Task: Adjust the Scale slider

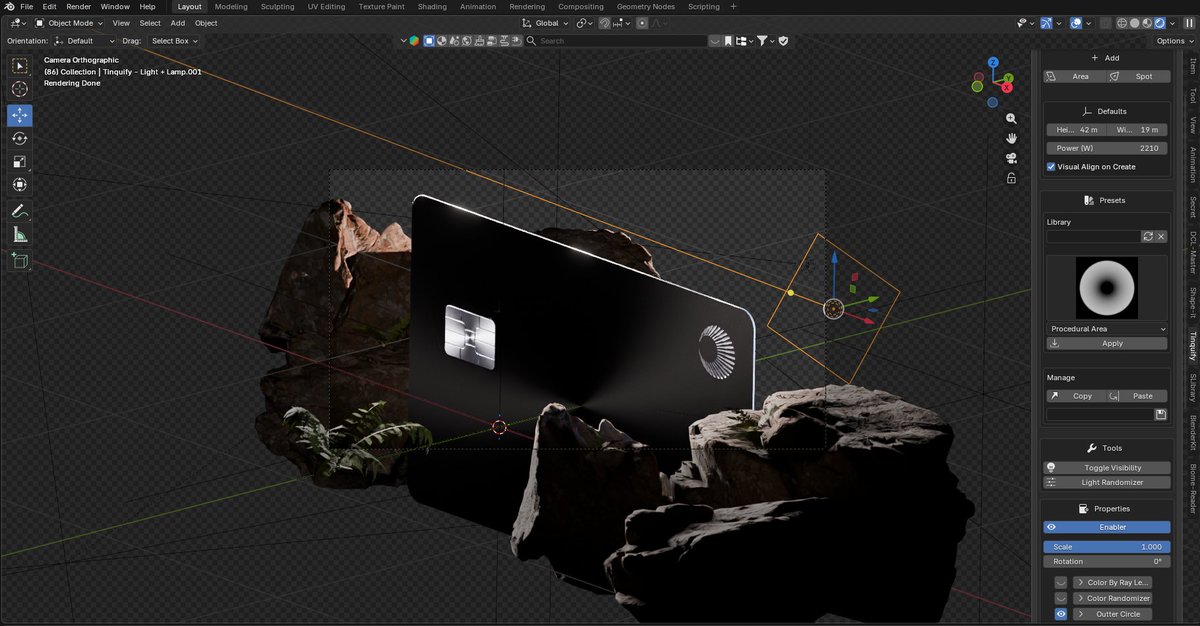Action: coord(1106,547)
